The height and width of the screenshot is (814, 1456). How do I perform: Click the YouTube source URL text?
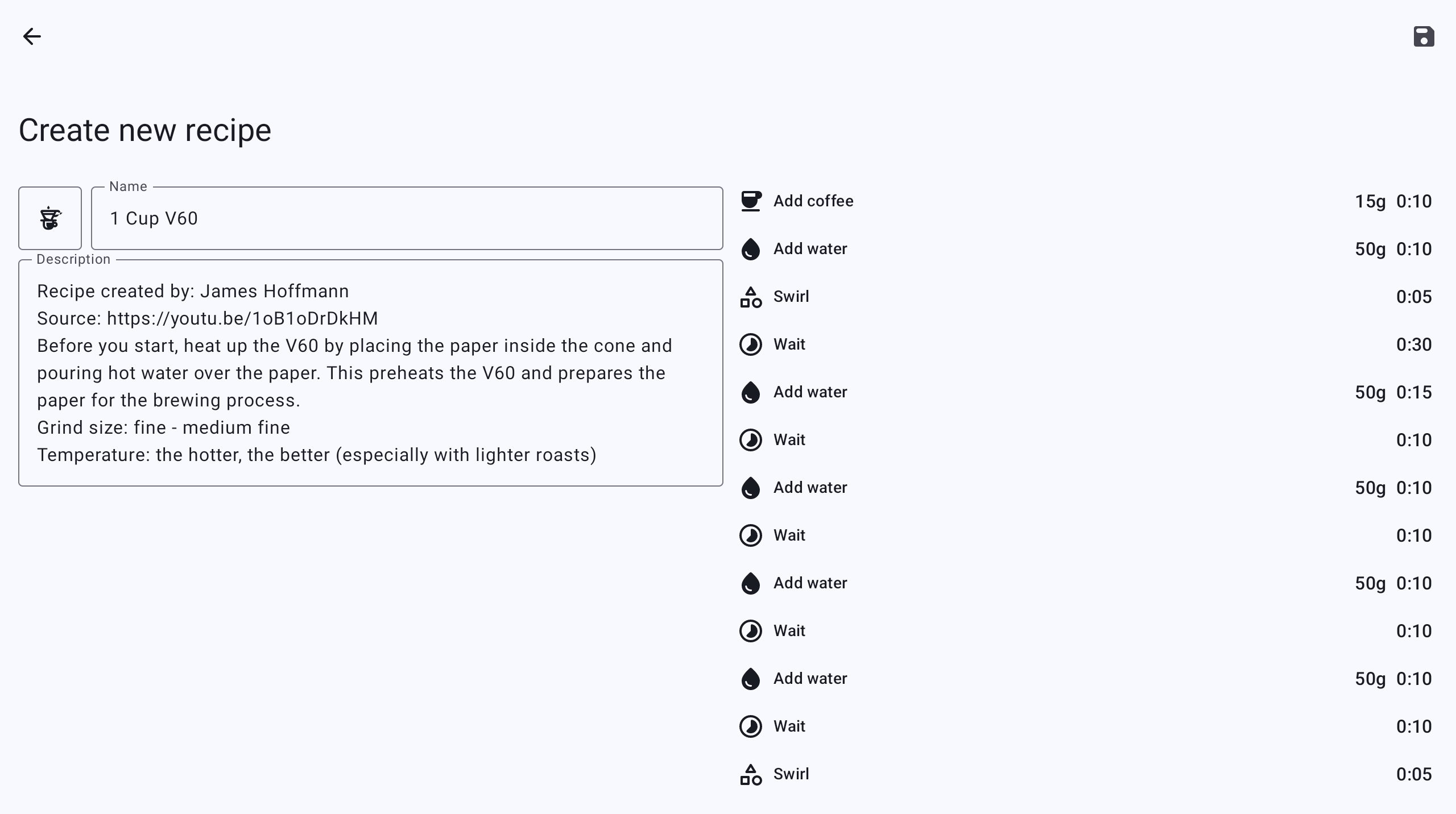pyautogui.click(x=242, y=318)
